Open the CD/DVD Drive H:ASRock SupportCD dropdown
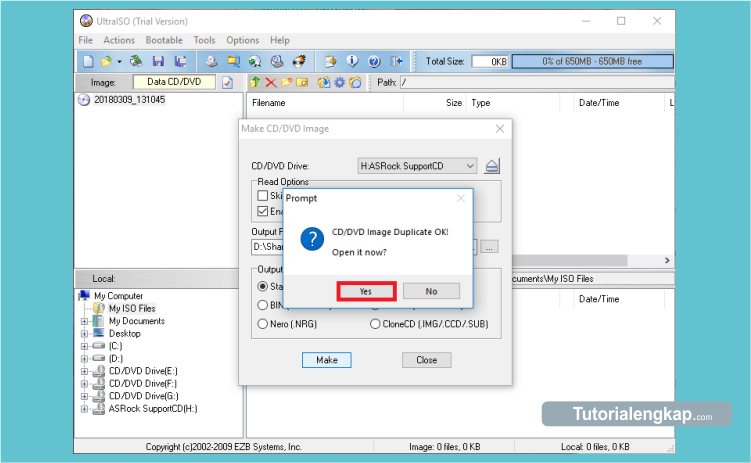Screen dimensions: 751x463 coord(417,166)
